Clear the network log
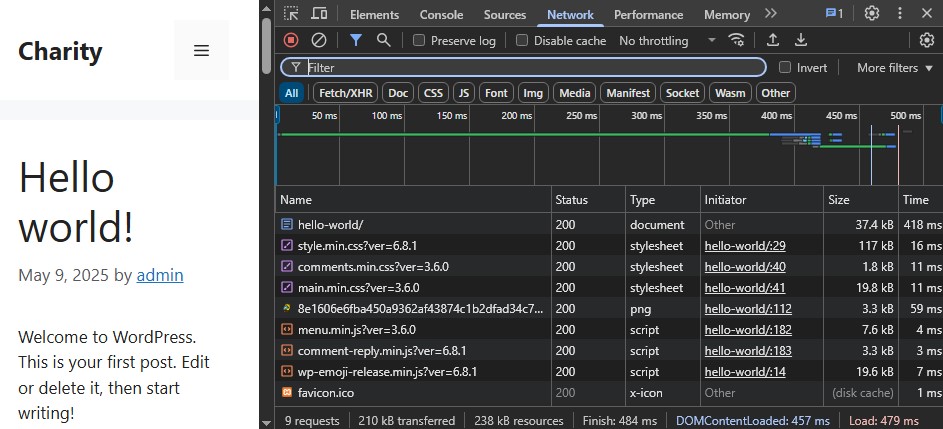 coord(319,40)
